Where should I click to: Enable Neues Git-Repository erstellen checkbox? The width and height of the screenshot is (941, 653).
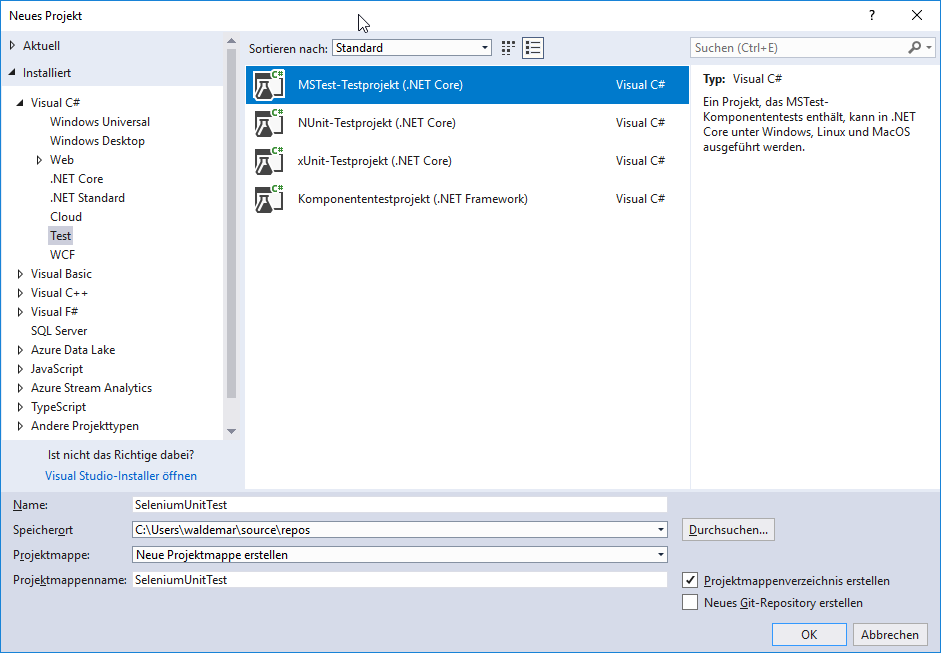click(690, 602)
